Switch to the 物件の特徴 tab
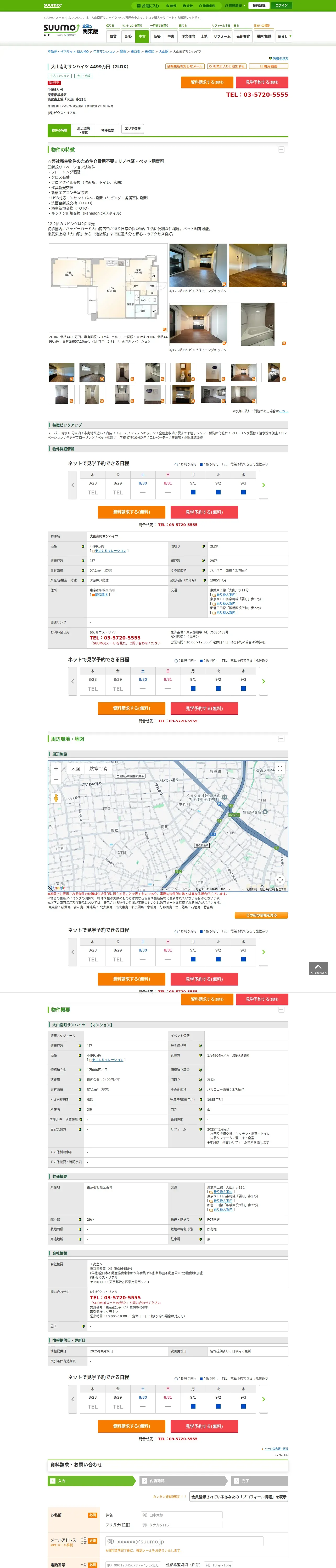 pyautogui.click(x=59, y=130)
